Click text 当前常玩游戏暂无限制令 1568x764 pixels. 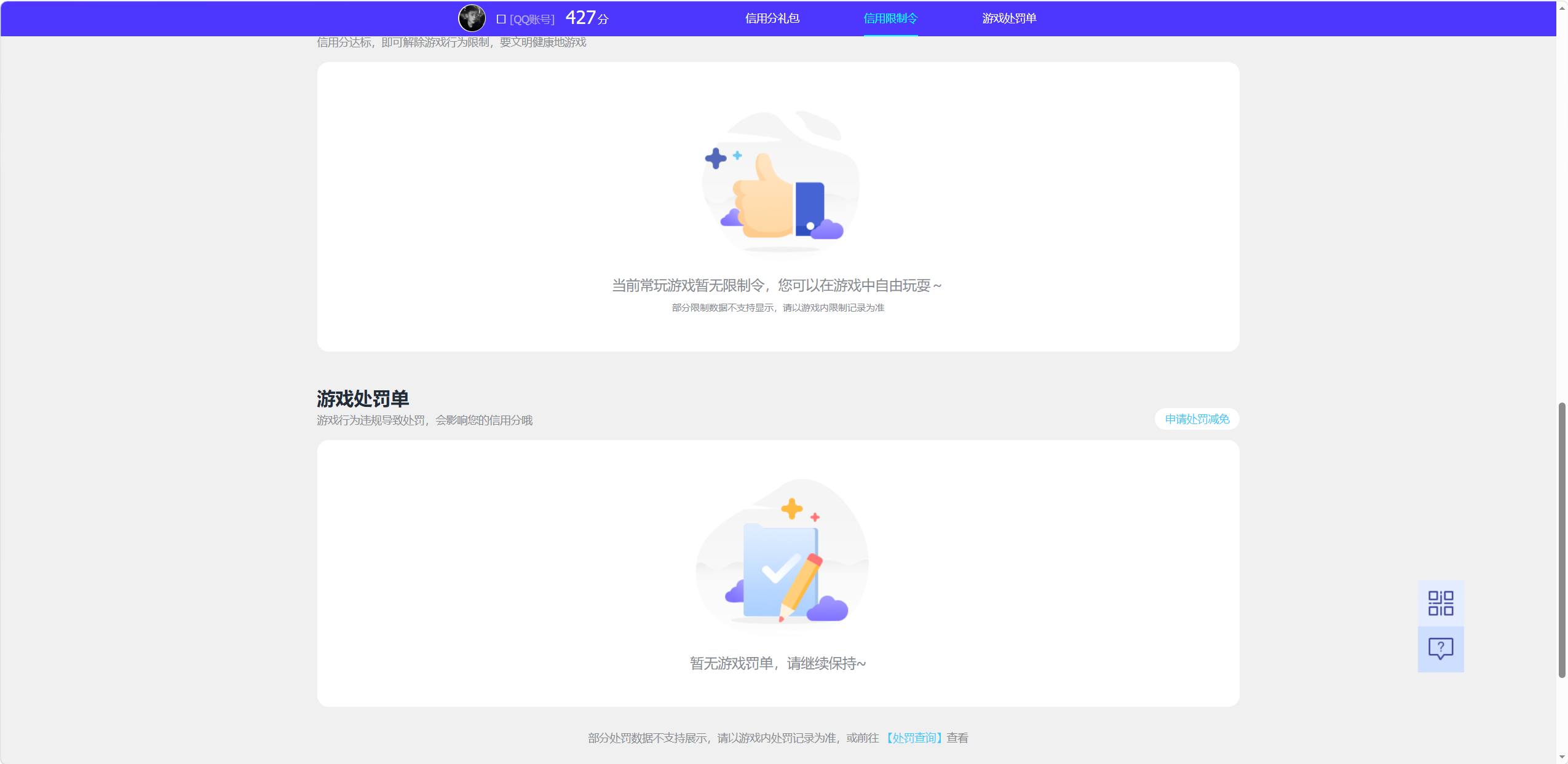[x=688, y=286]
